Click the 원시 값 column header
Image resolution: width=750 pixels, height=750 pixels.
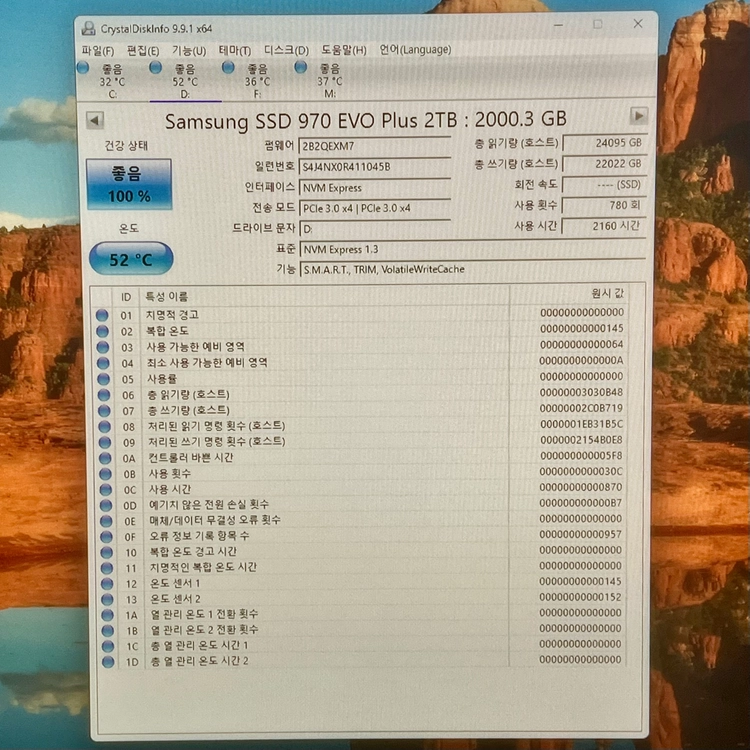[x=568, y=294]
